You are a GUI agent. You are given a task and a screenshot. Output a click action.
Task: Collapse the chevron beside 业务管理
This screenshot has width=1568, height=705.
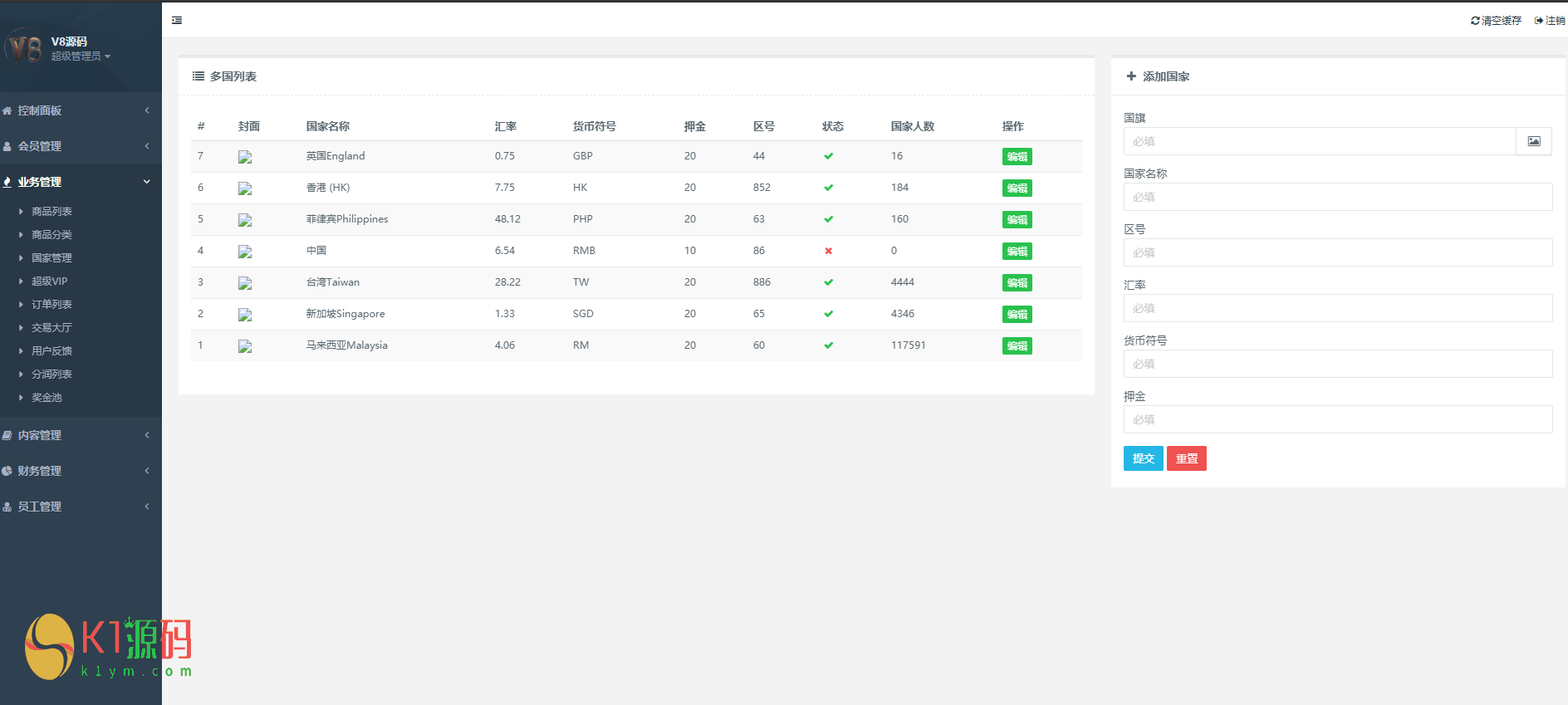147,182
